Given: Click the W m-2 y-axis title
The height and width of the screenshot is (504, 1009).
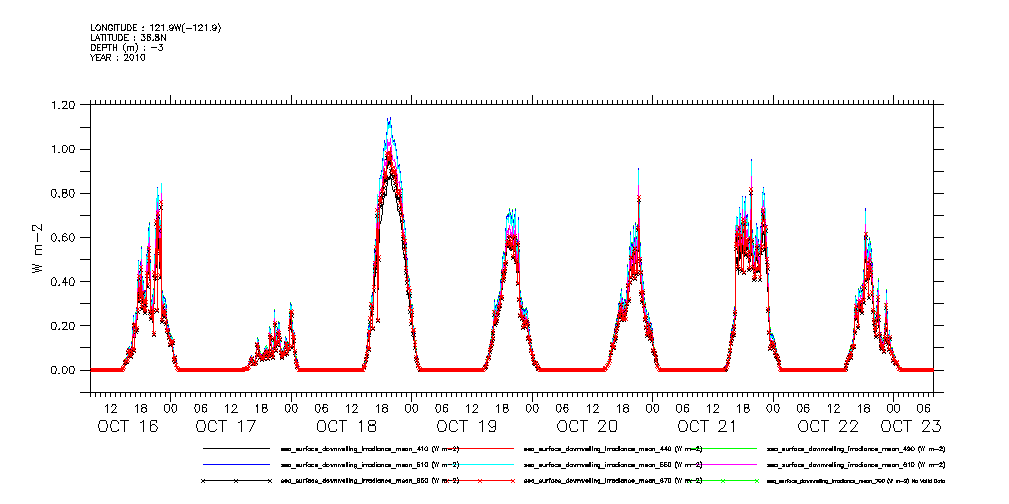Looking at the screenshot, I should click(x=39, y=248).
